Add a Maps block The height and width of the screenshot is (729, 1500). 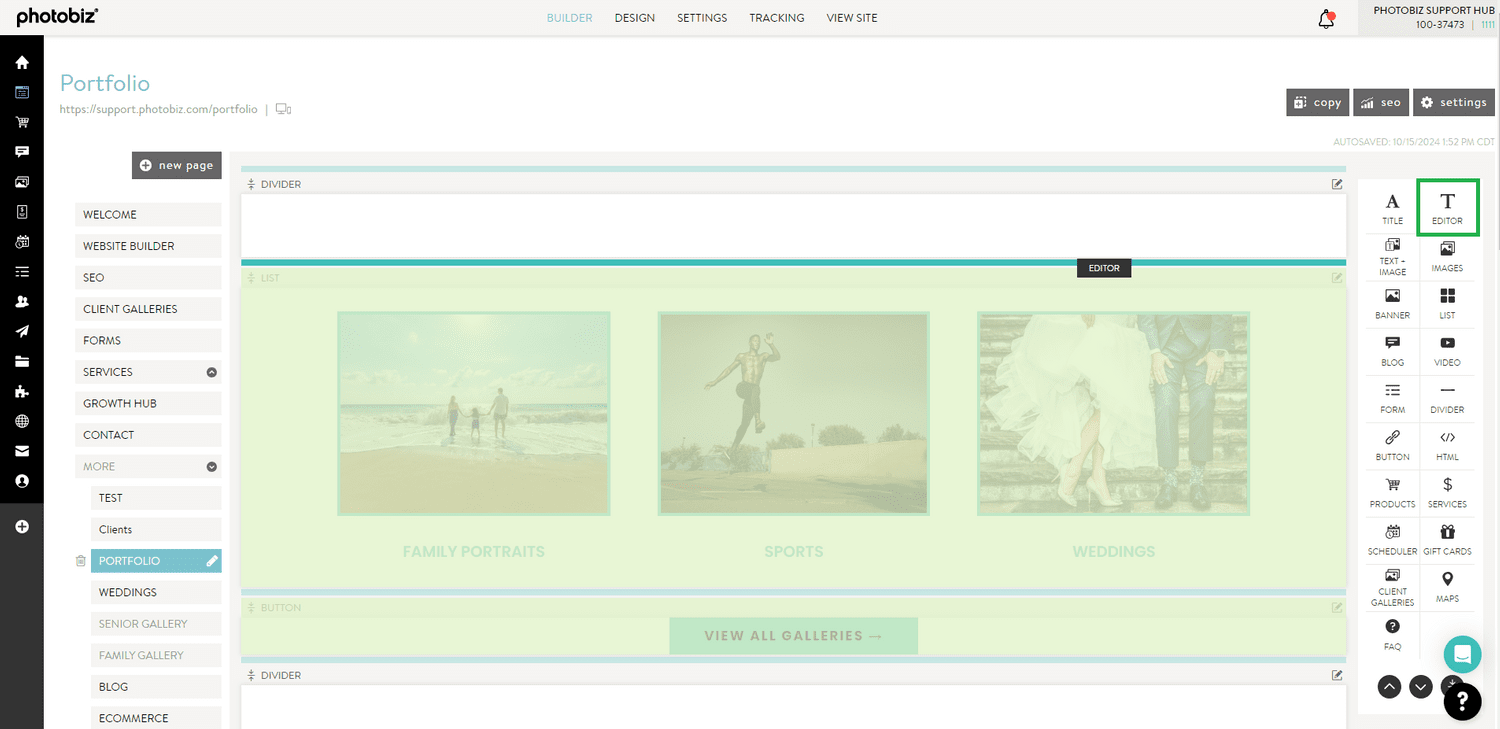(1447, 587)
